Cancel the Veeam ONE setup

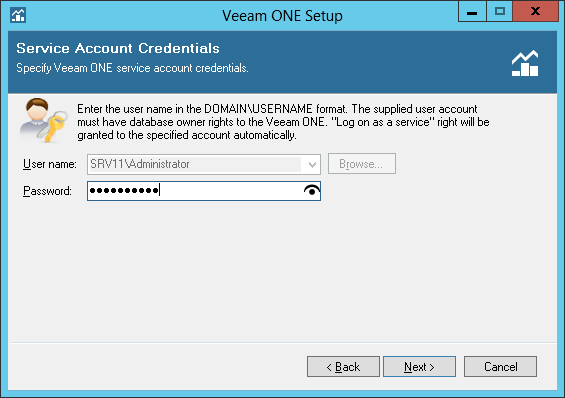coord(500,367)
